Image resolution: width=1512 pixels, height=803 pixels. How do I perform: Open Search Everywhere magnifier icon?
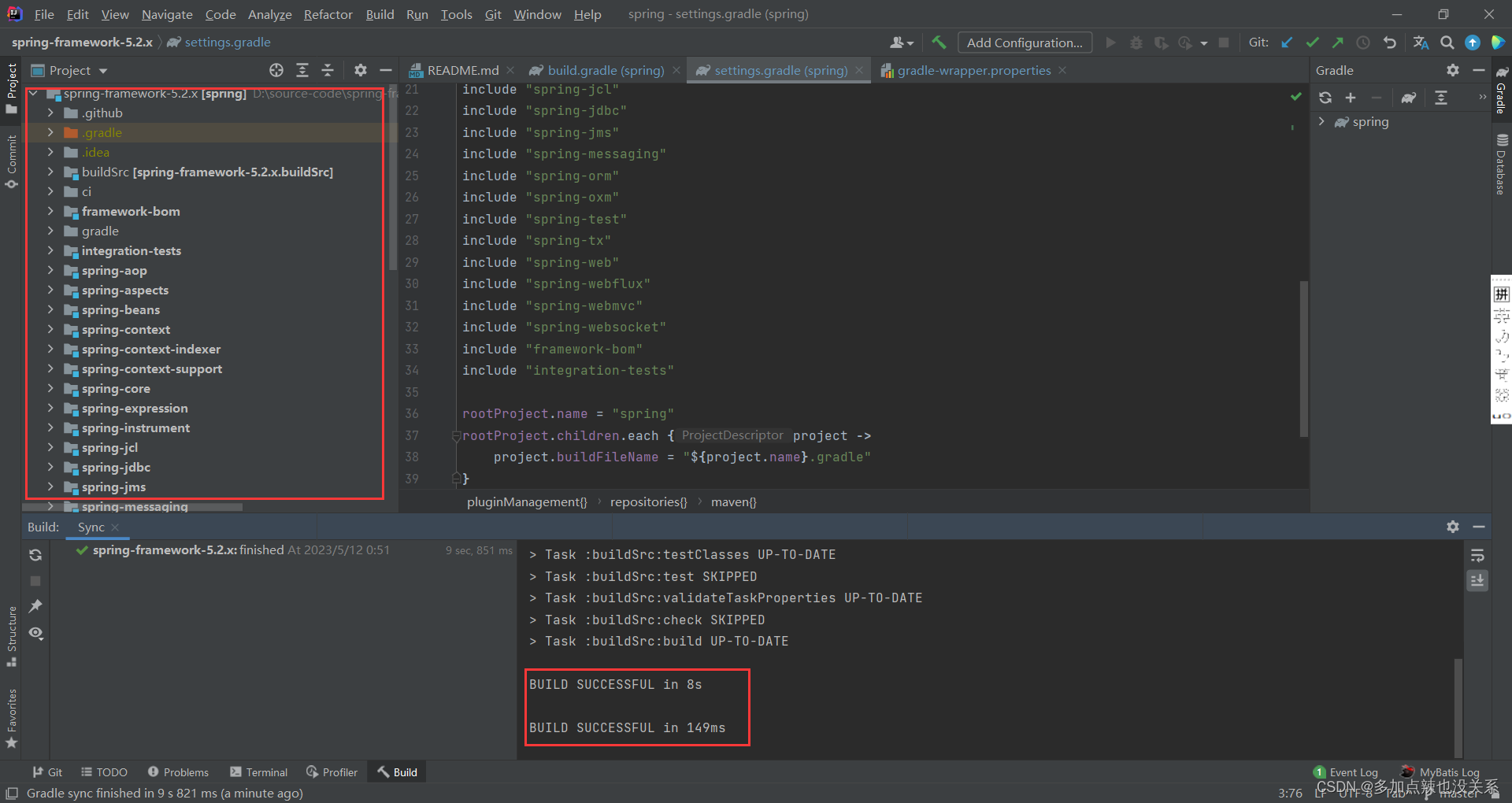(x=1447, y=43)
